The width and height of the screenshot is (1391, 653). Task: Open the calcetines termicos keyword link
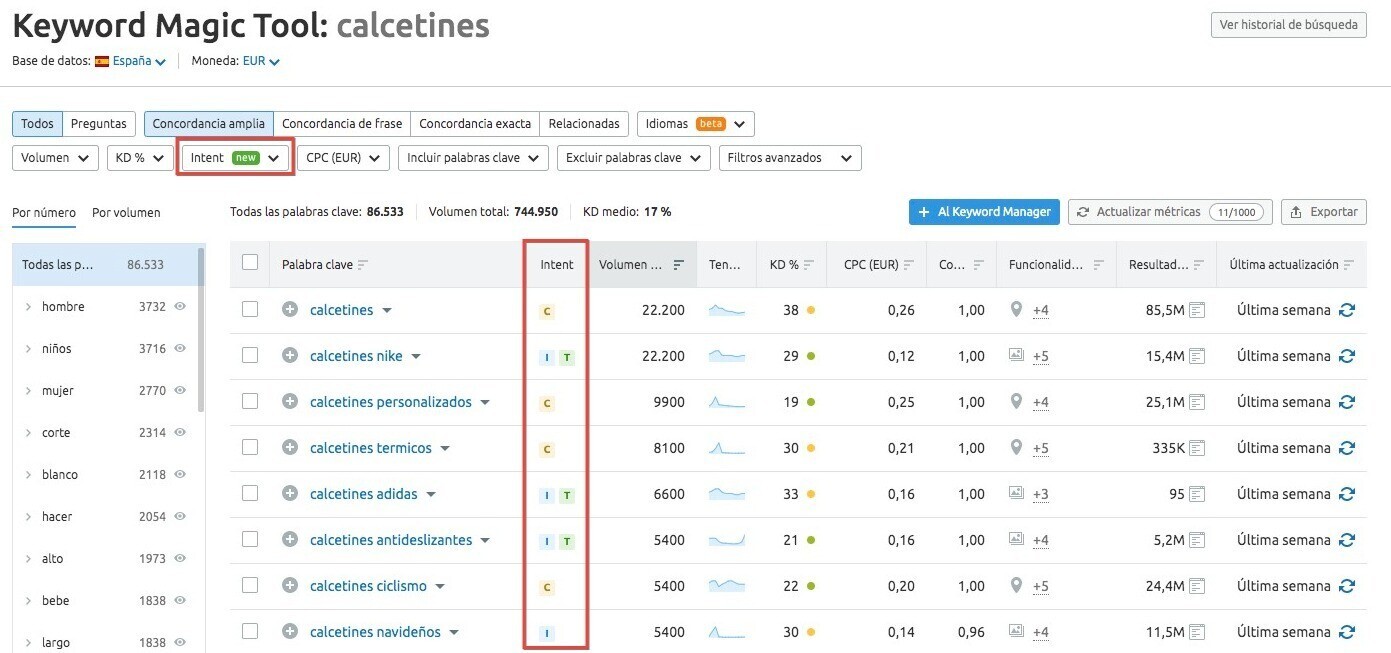pyautogui.click(x=370, y=448)
